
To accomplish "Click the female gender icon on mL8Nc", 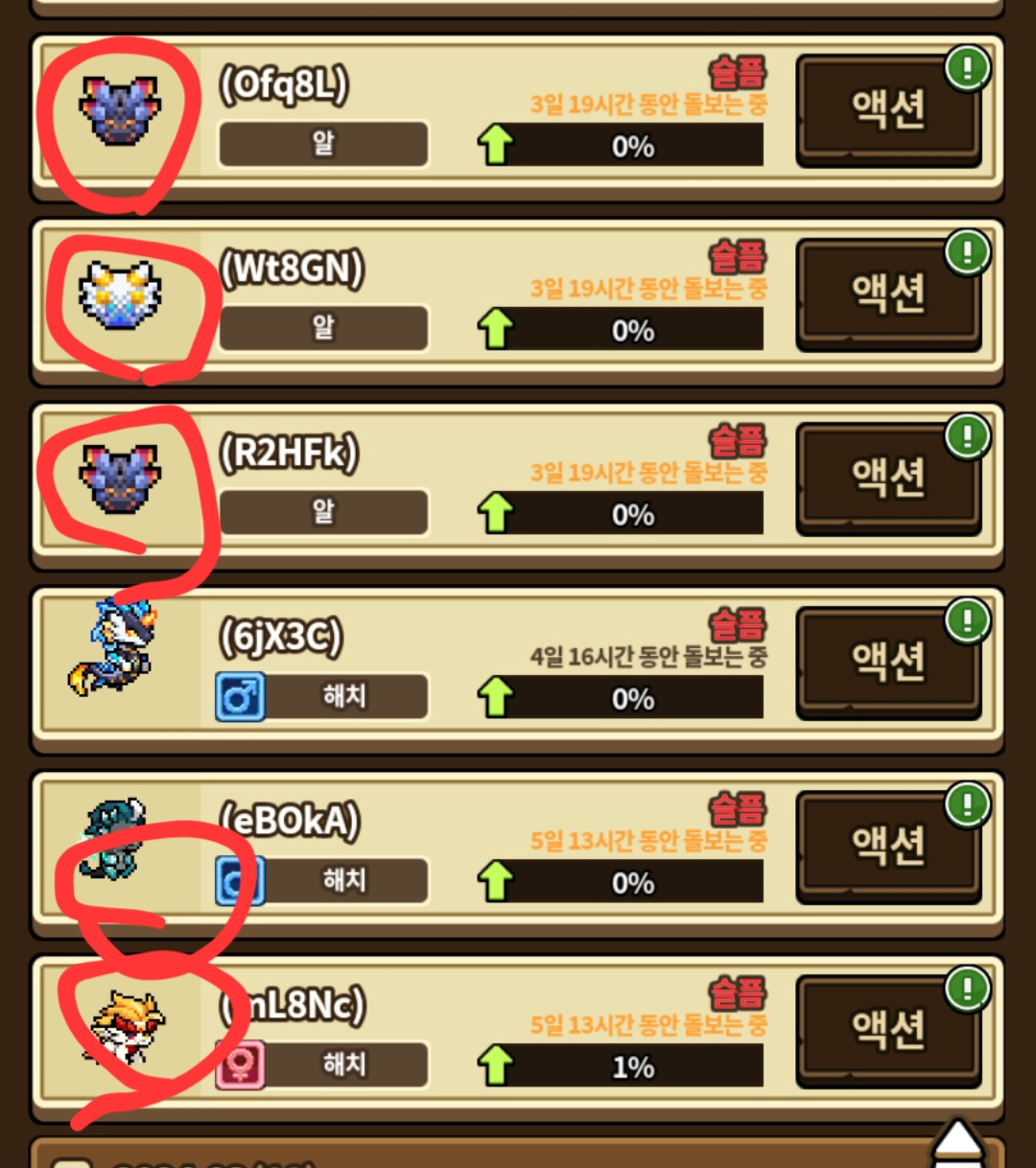I will tap(240, 1064).
